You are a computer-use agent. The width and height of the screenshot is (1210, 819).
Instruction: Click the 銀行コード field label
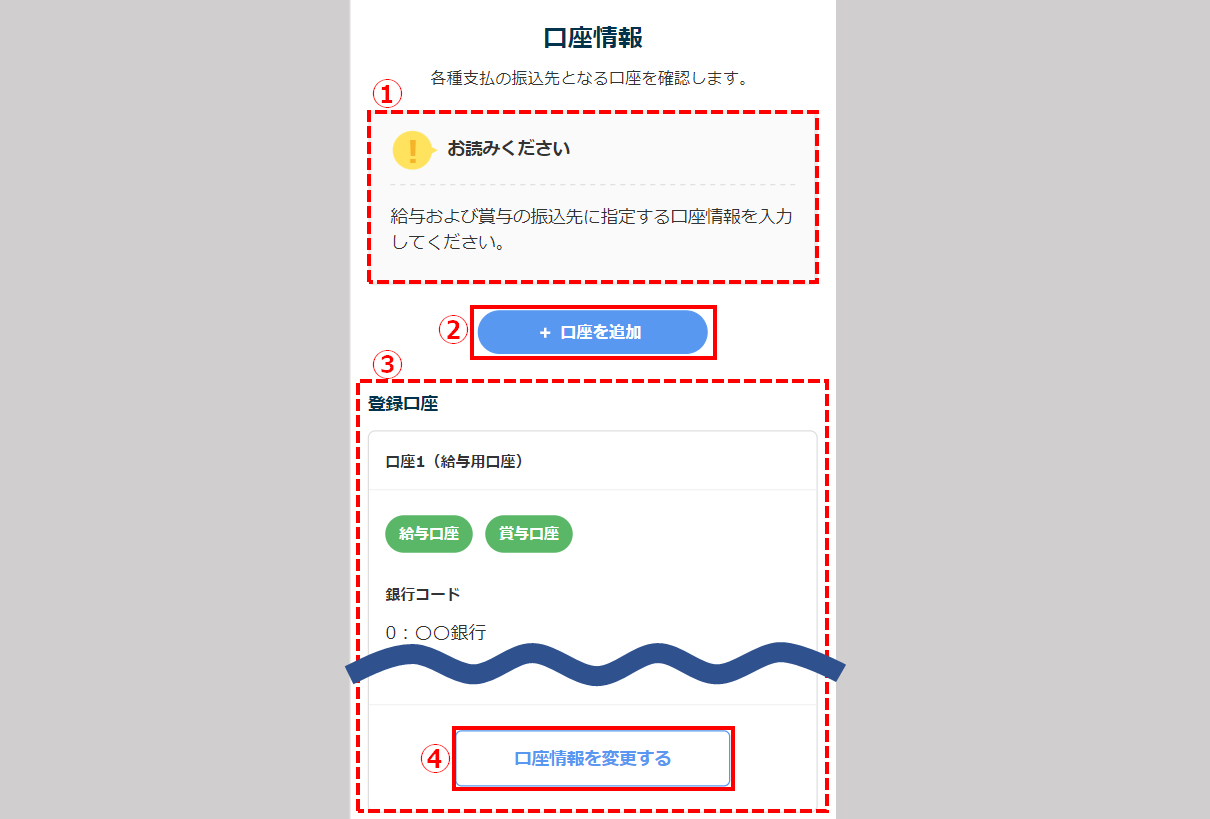point(423,594)
